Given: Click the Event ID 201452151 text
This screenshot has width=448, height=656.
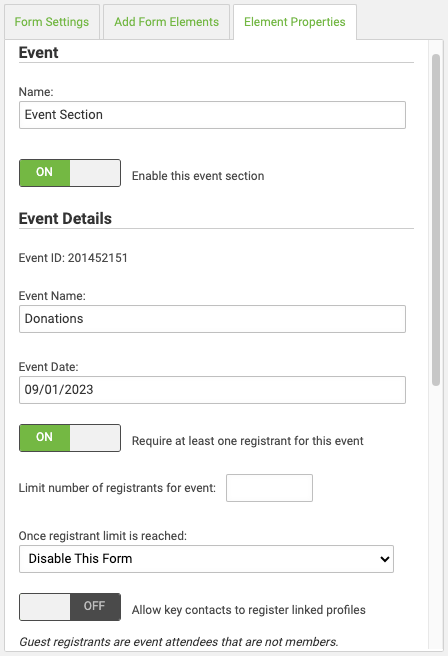Looking at the screenshot, I should (73, 258).
